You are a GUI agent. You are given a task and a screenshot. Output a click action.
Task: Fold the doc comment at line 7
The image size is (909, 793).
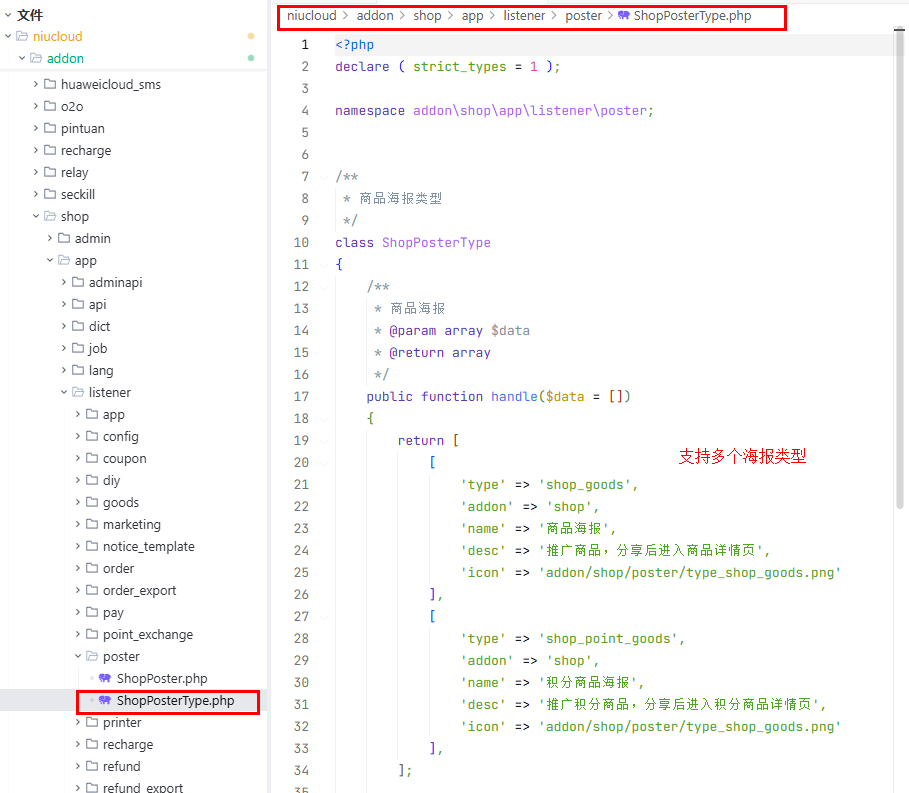(324, 176)
